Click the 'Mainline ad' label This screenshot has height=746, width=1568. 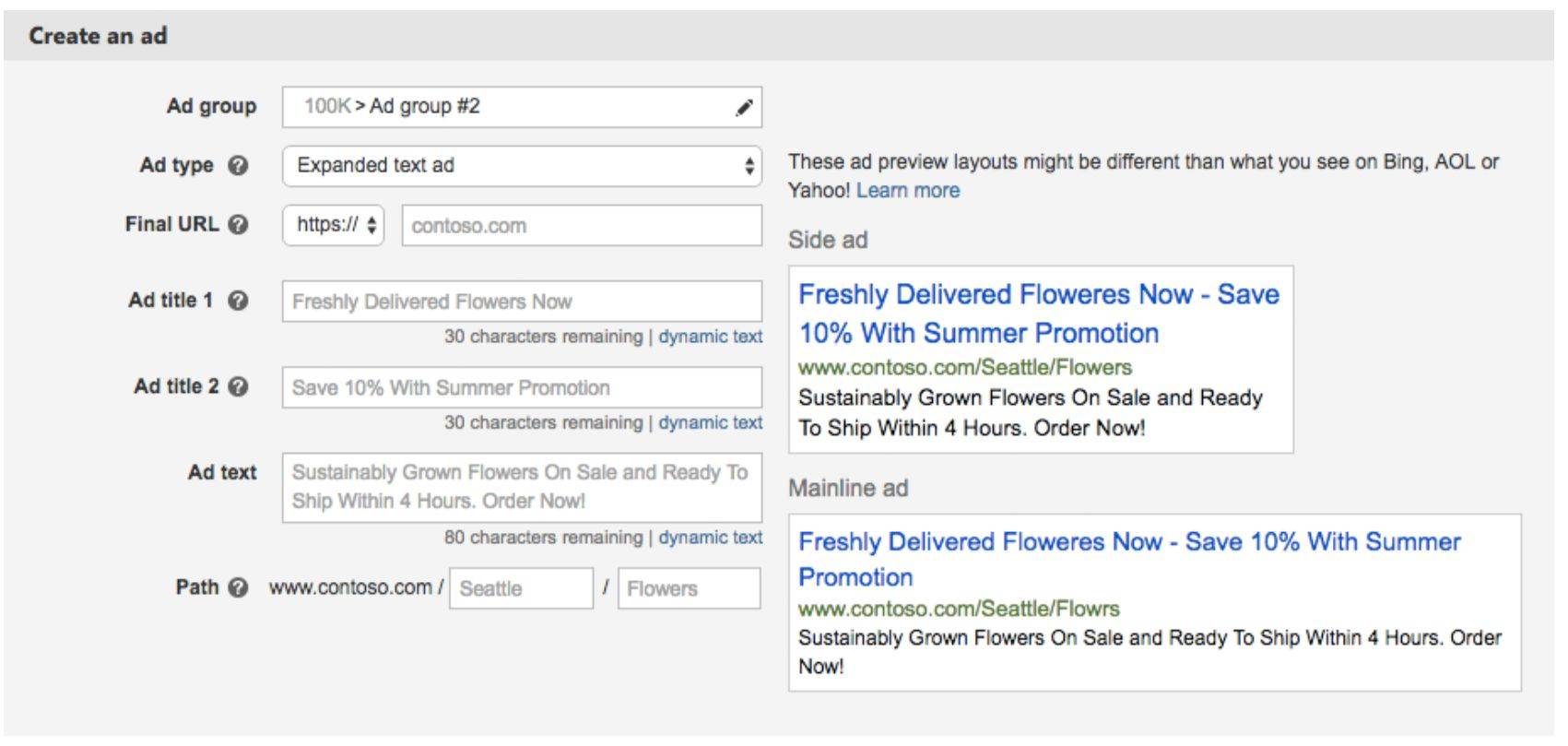point(848,489)
